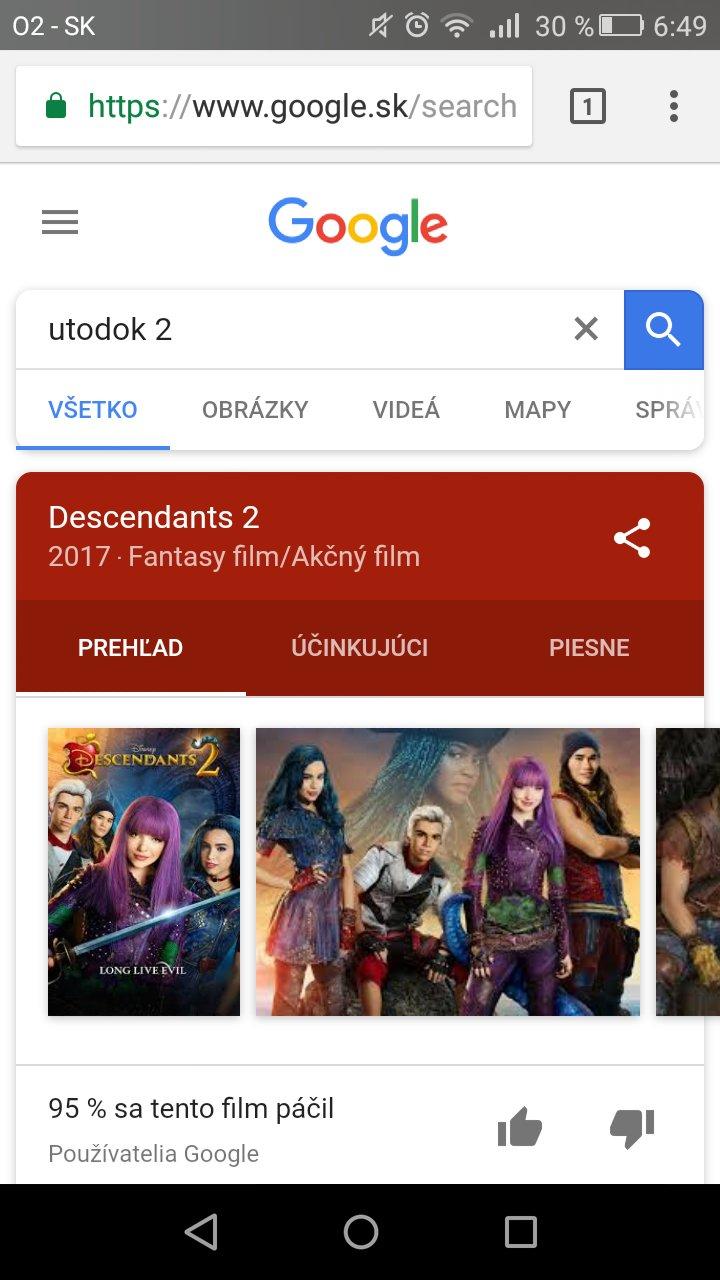Tap the Android back navigation button
Image resolution: width=720 pixels, height=1280 pixels.
click(201, 1232)
